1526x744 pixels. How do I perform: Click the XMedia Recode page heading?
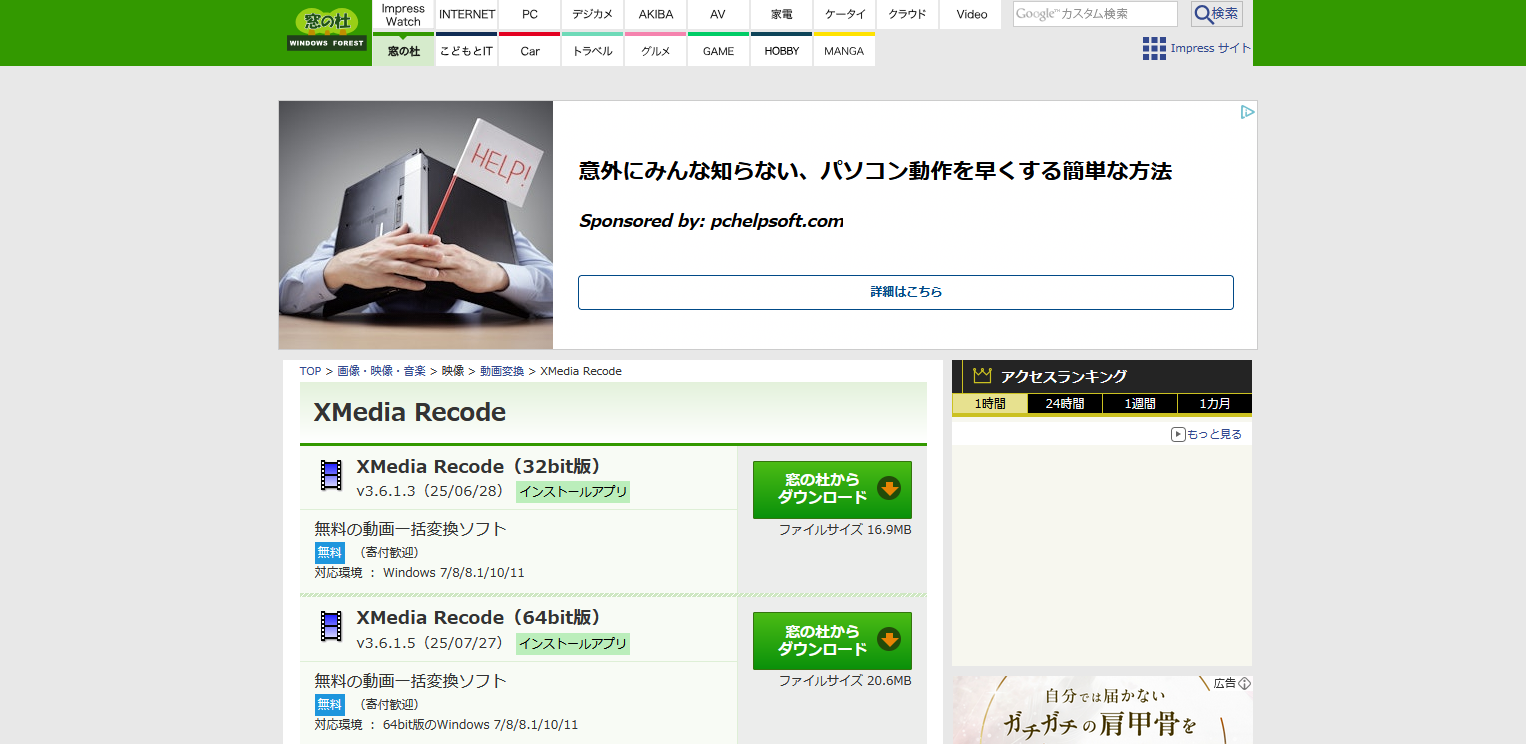pos(410,412)
